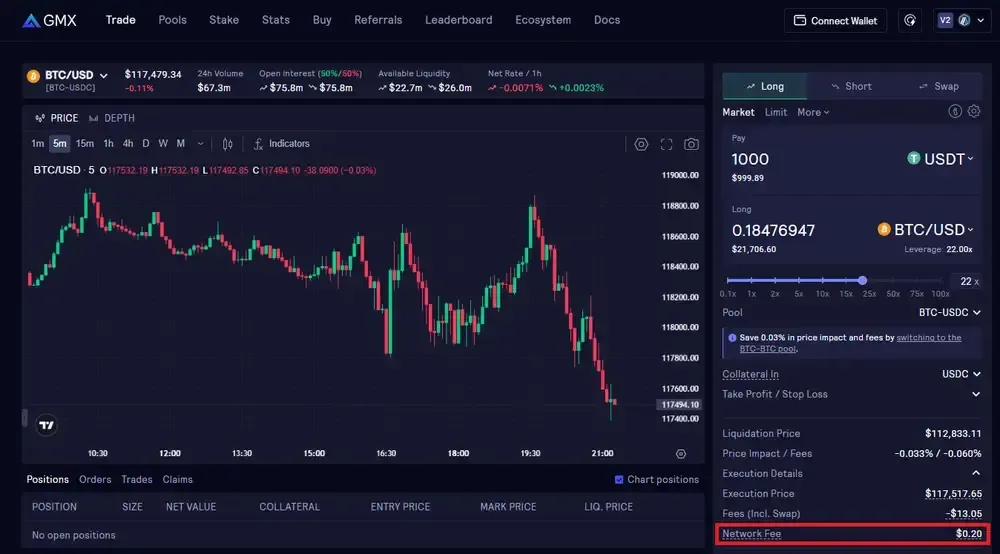Click the leverage slider handle
This screenshot has width=1000, height=554.
(x=862, y=281)
